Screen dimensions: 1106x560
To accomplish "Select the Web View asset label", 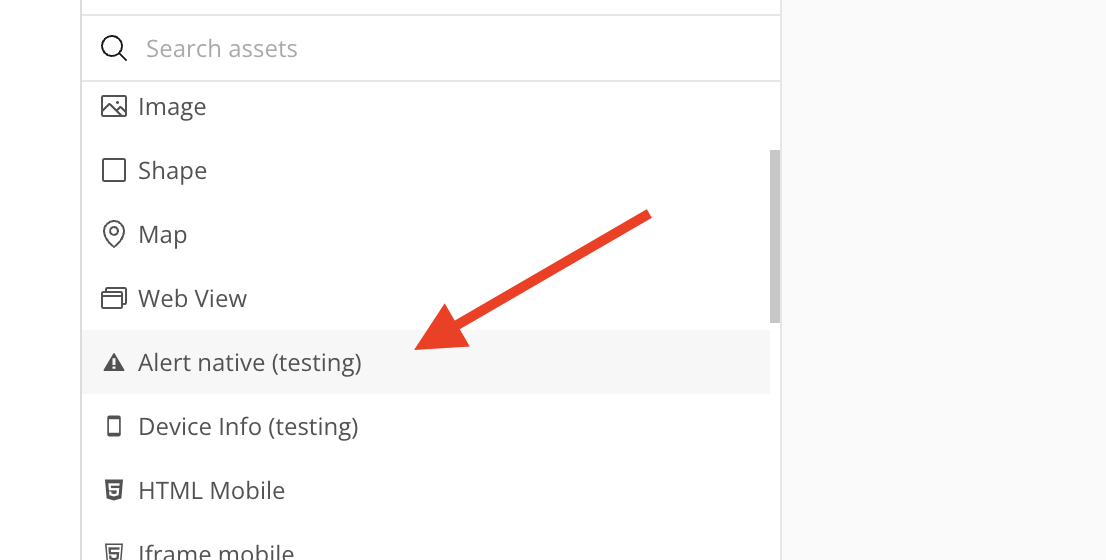I will coord(192,299).
